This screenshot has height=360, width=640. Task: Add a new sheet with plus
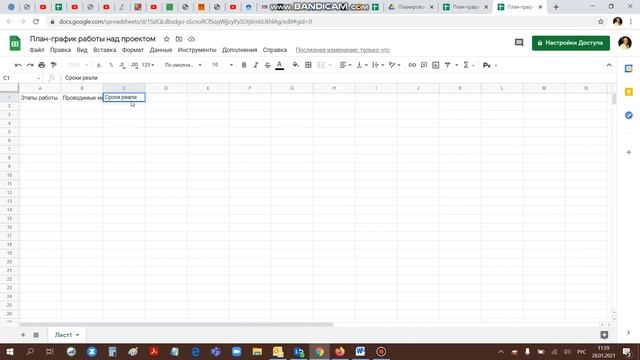click(23, 335)
